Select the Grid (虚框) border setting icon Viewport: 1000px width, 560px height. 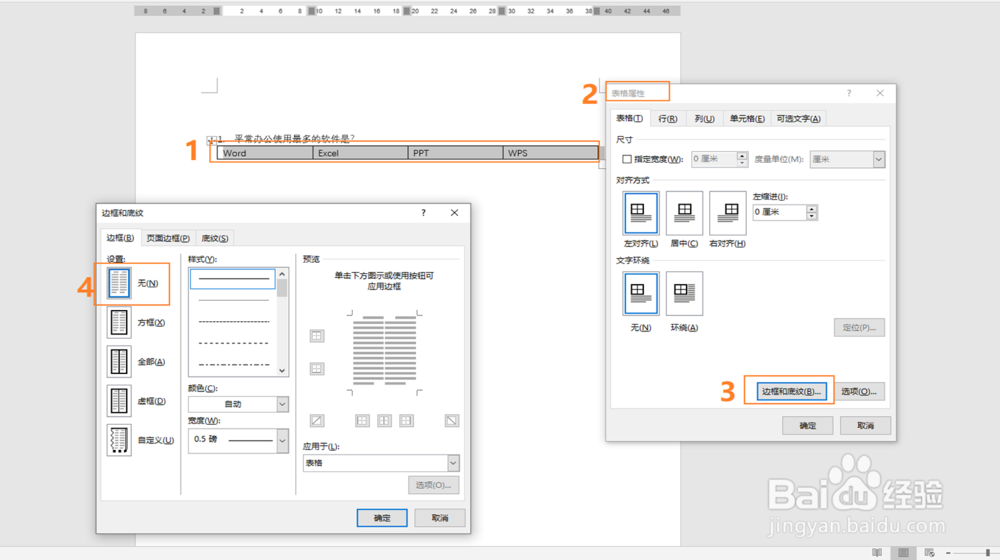tap(119, 401)
